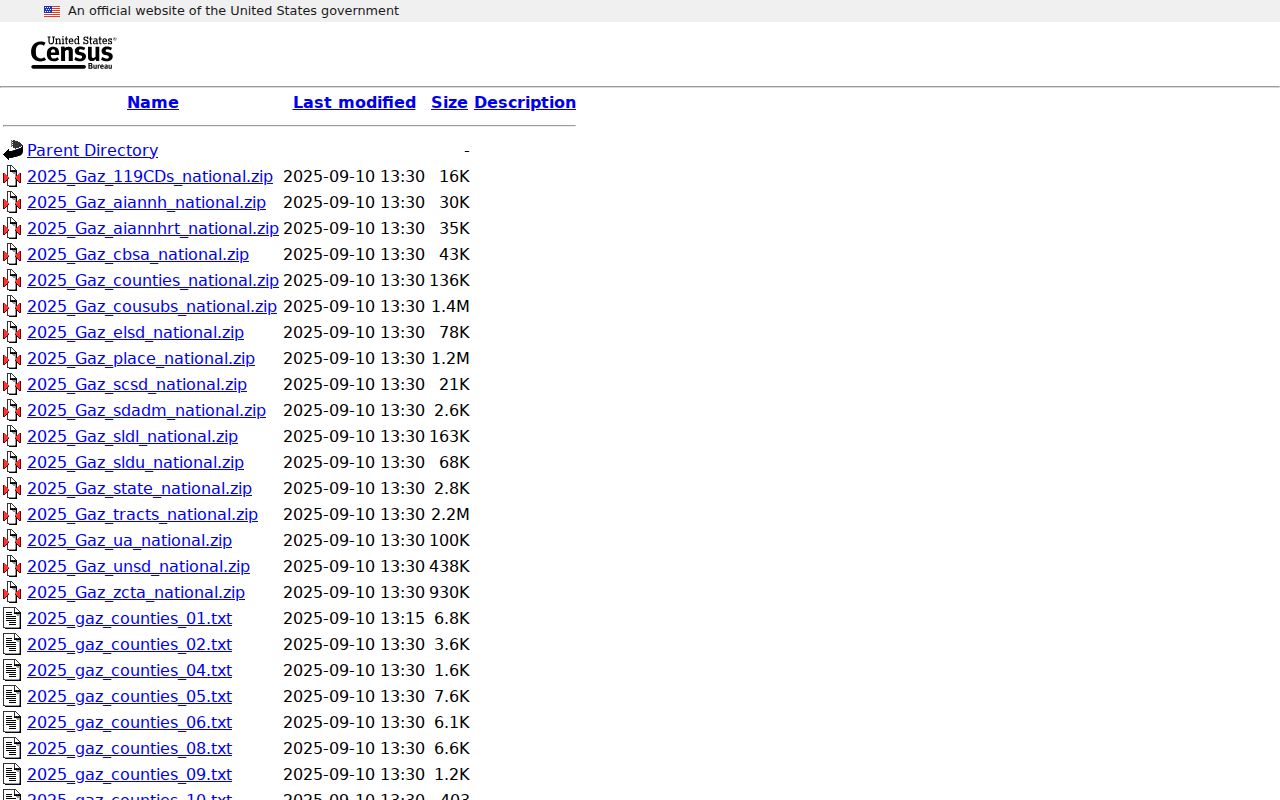Sort the directory by Size

coord(449,102)
